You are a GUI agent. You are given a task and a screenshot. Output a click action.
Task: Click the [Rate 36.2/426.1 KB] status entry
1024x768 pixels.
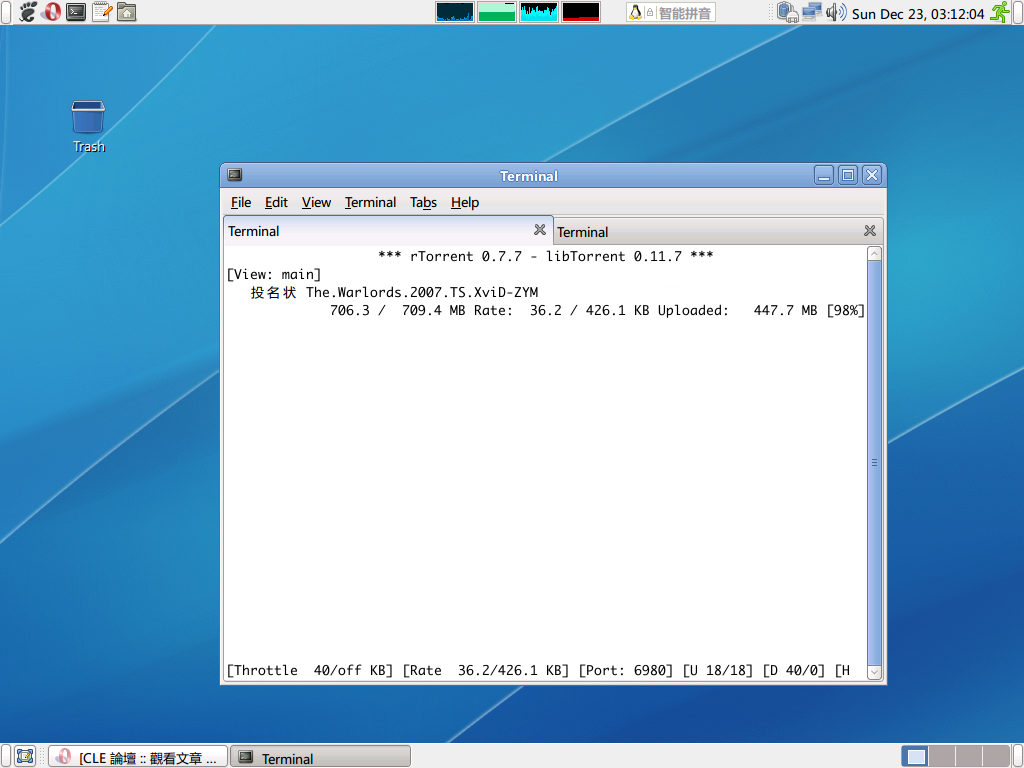tap(486, 671)
